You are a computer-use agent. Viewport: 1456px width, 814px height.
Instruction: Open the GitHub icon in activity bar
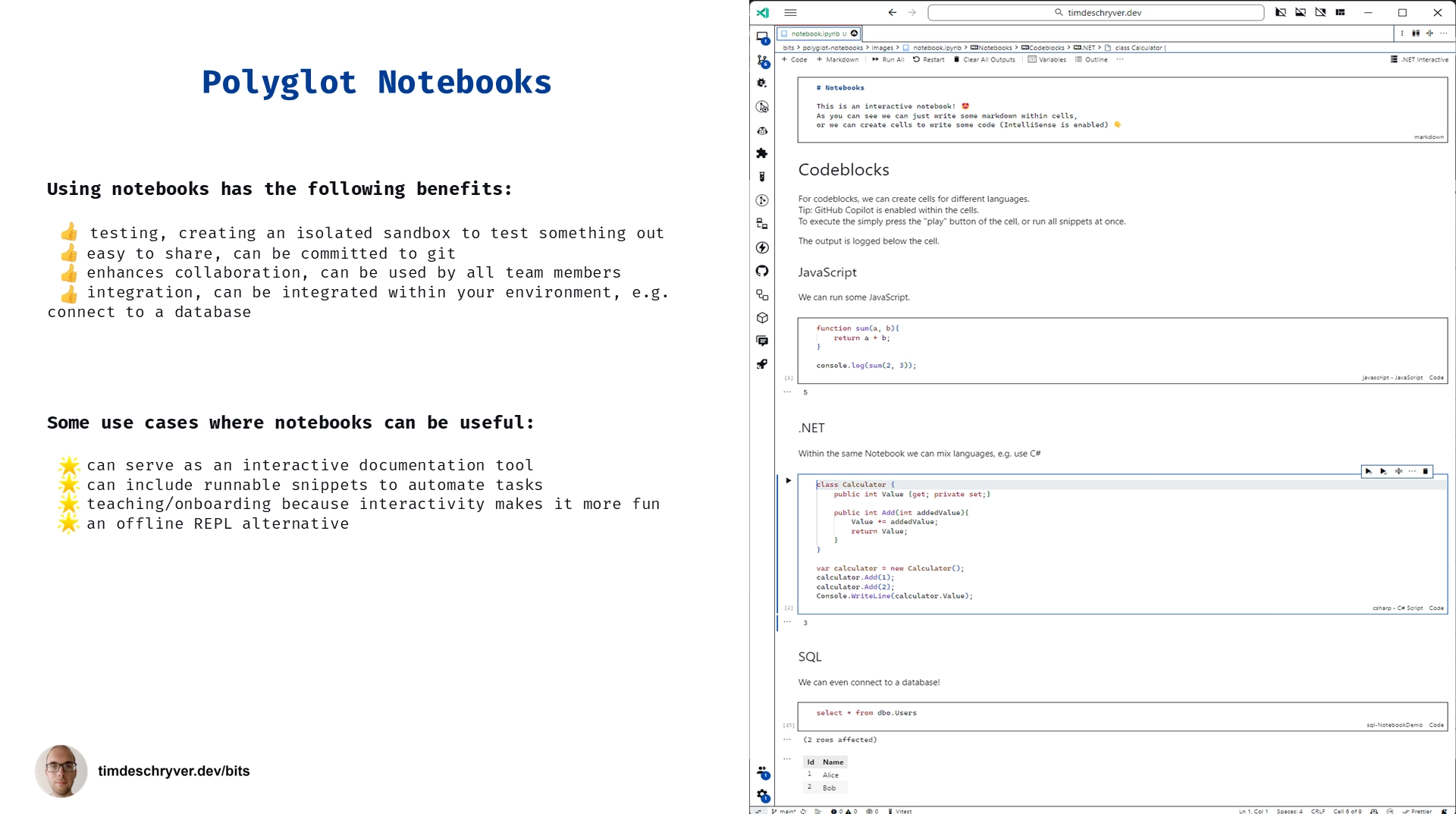tap(762, 271)
